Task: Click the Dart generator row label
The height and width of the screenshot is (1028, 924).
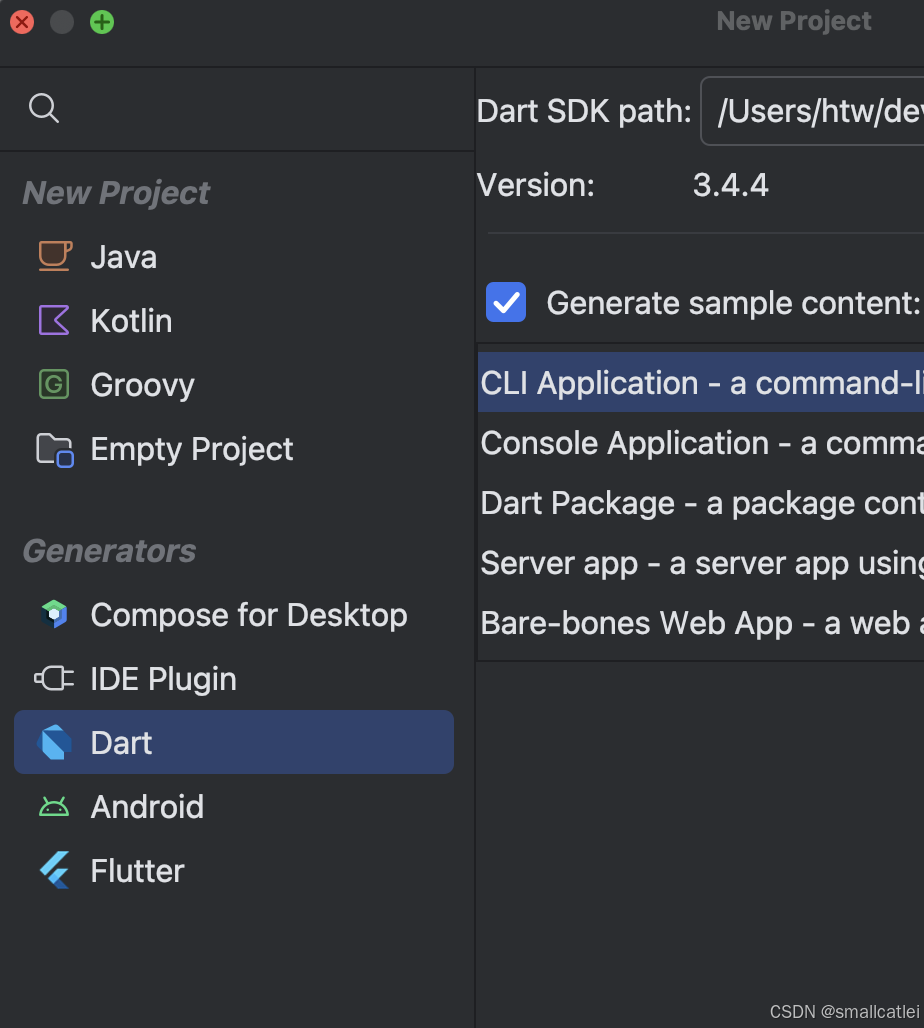Action: tap(121, 743)
